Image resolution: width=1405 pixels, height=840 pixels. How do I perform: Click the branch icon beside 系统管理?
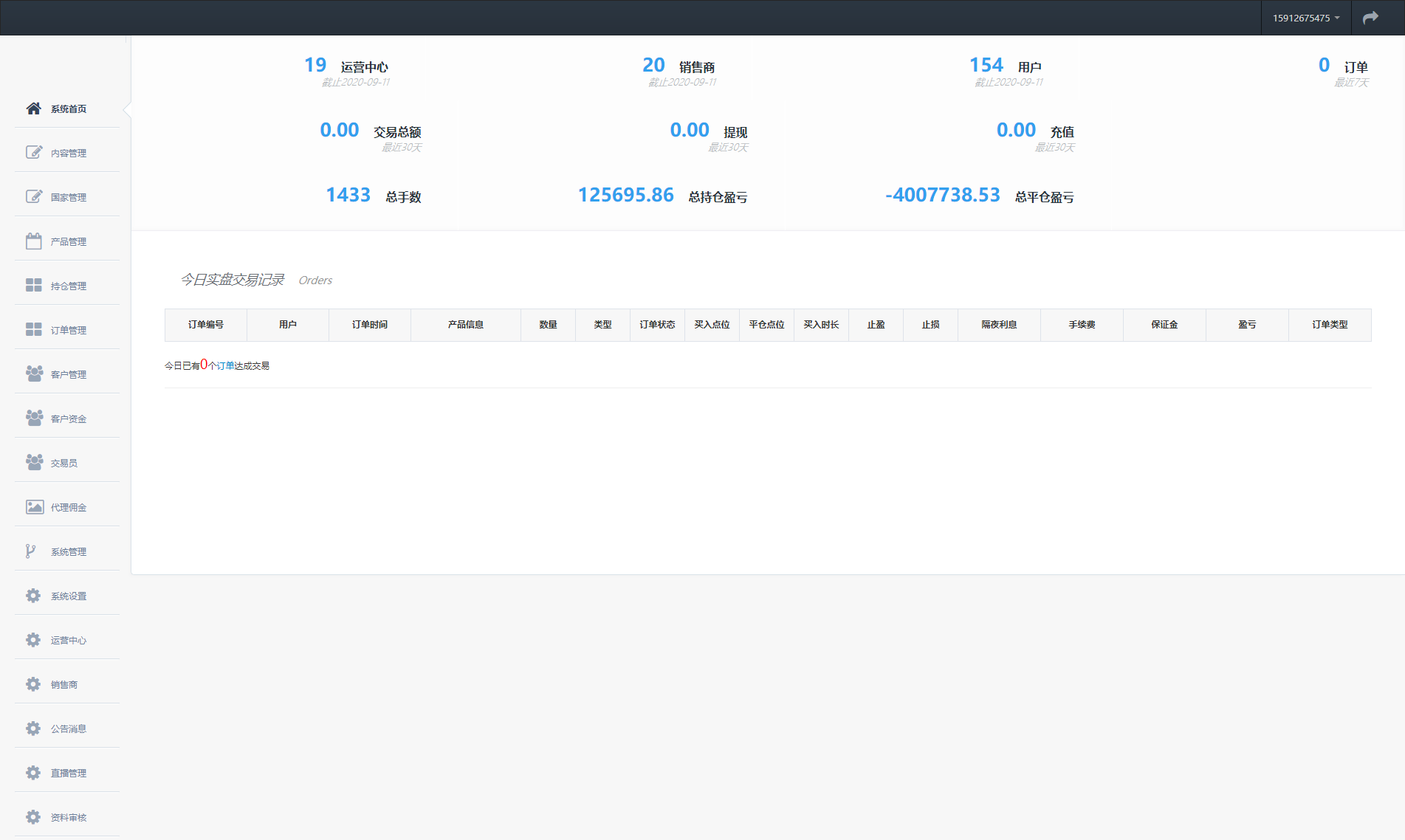(31, 551)
